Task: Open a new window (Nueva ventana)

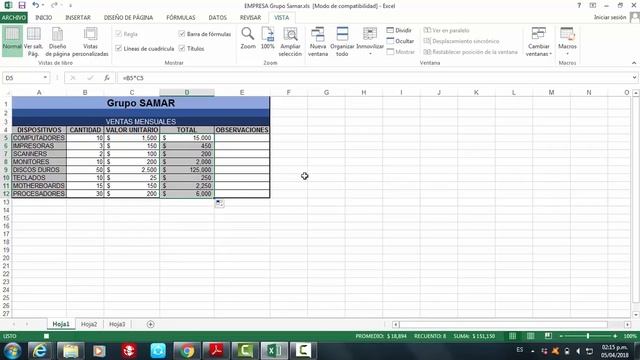Action: (x=318, y=41)
